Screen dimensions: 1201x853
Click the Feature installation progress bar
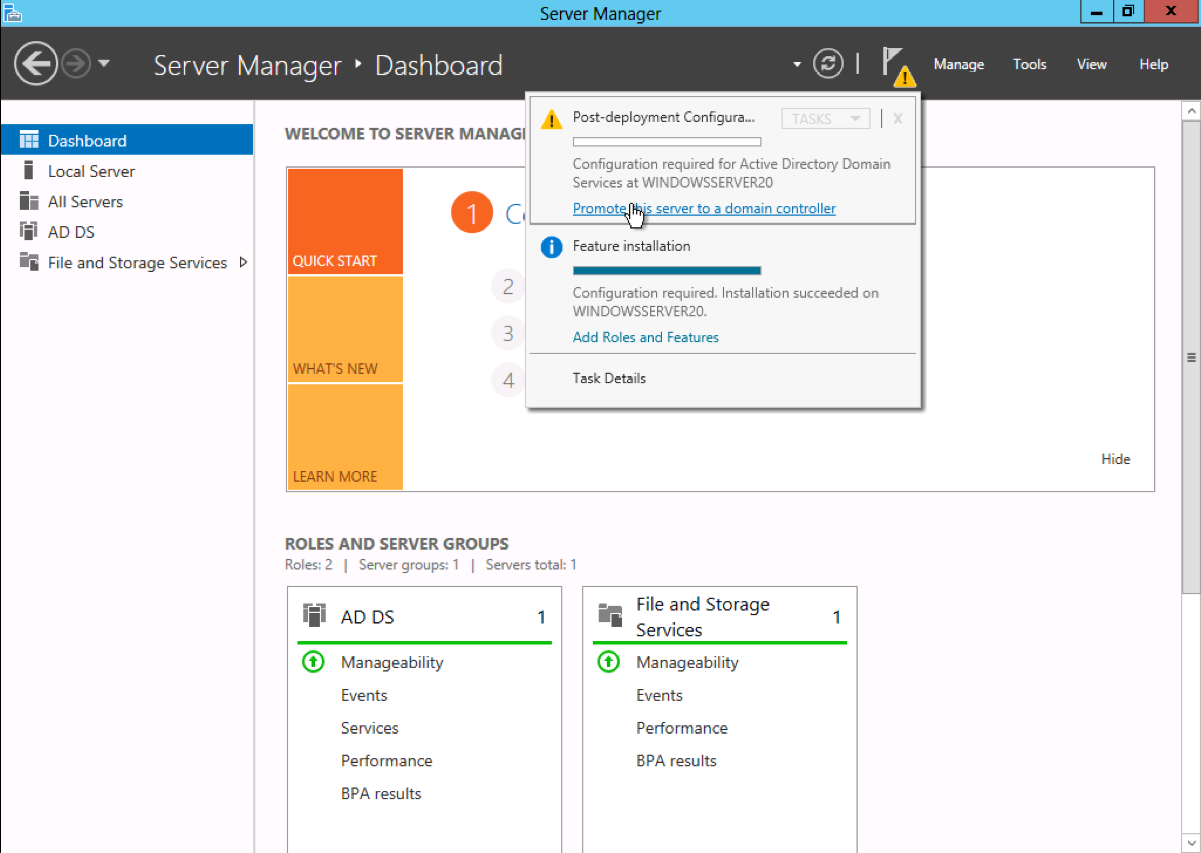pos(666,270)
